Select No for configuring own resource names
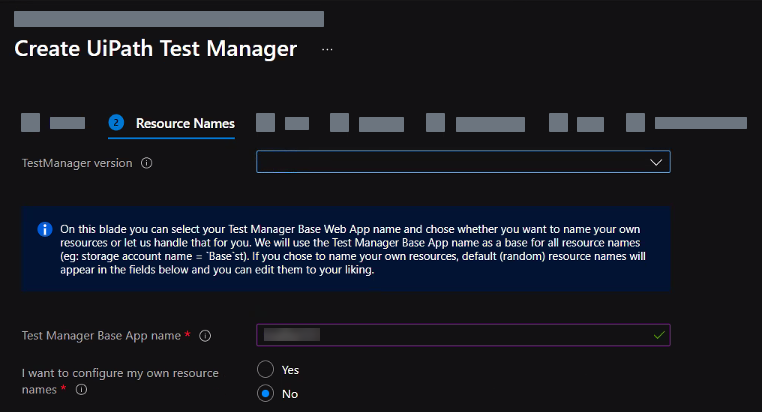762x412 pixels. (265, 394)
